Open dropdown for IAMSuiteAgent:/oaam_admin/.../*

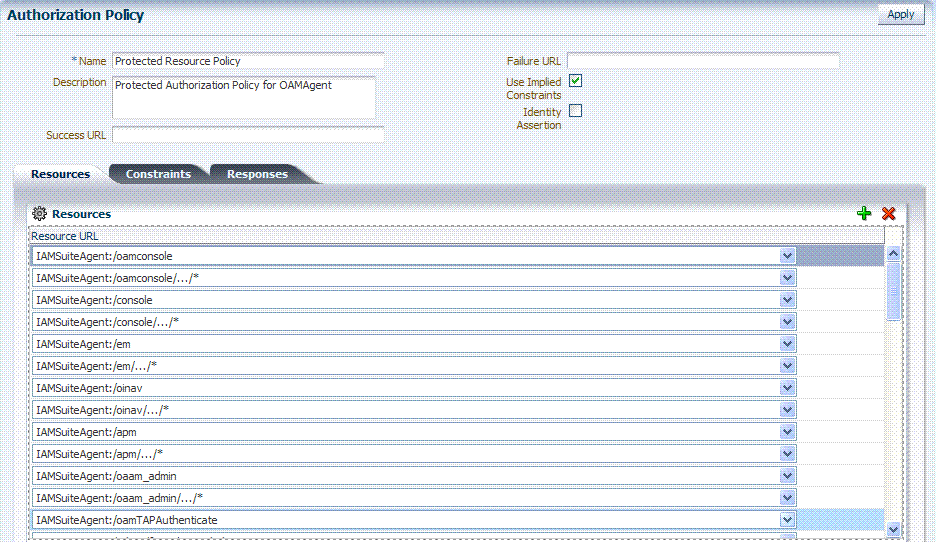(787, 498)
